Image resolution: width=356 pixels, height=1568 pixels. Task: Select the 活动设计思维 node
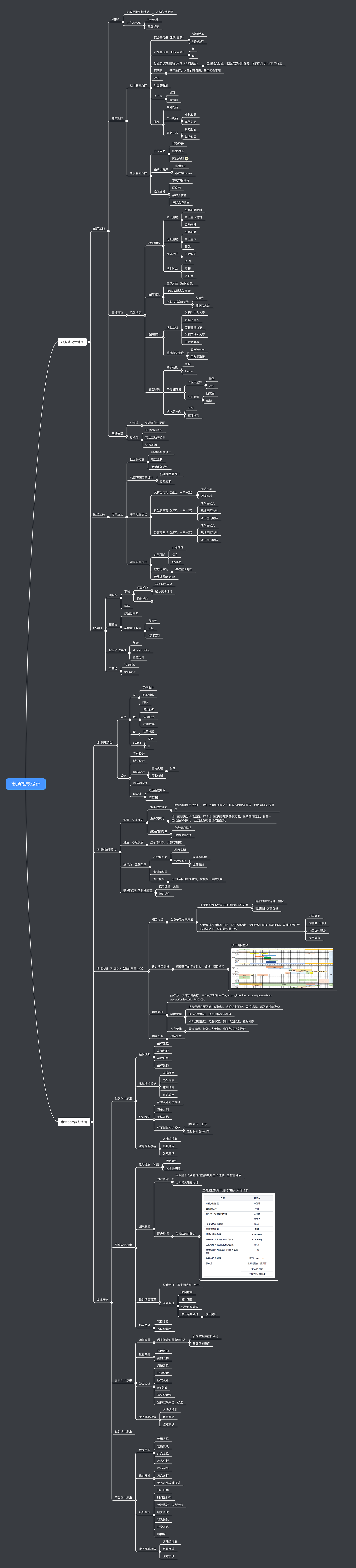(x=123, y=1245)
